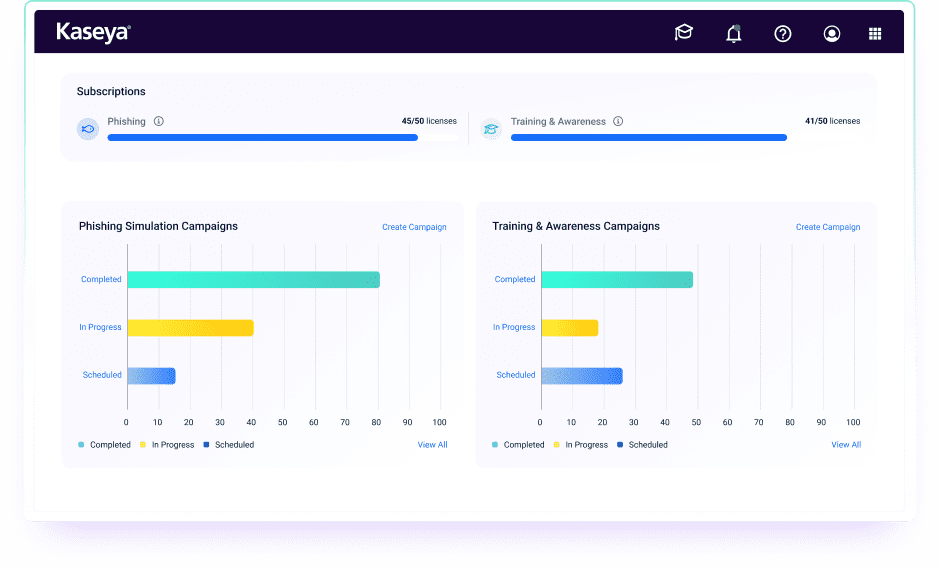Open the help question mark icon
This screenshot has height=568, width=939.
tap(783, 34)
